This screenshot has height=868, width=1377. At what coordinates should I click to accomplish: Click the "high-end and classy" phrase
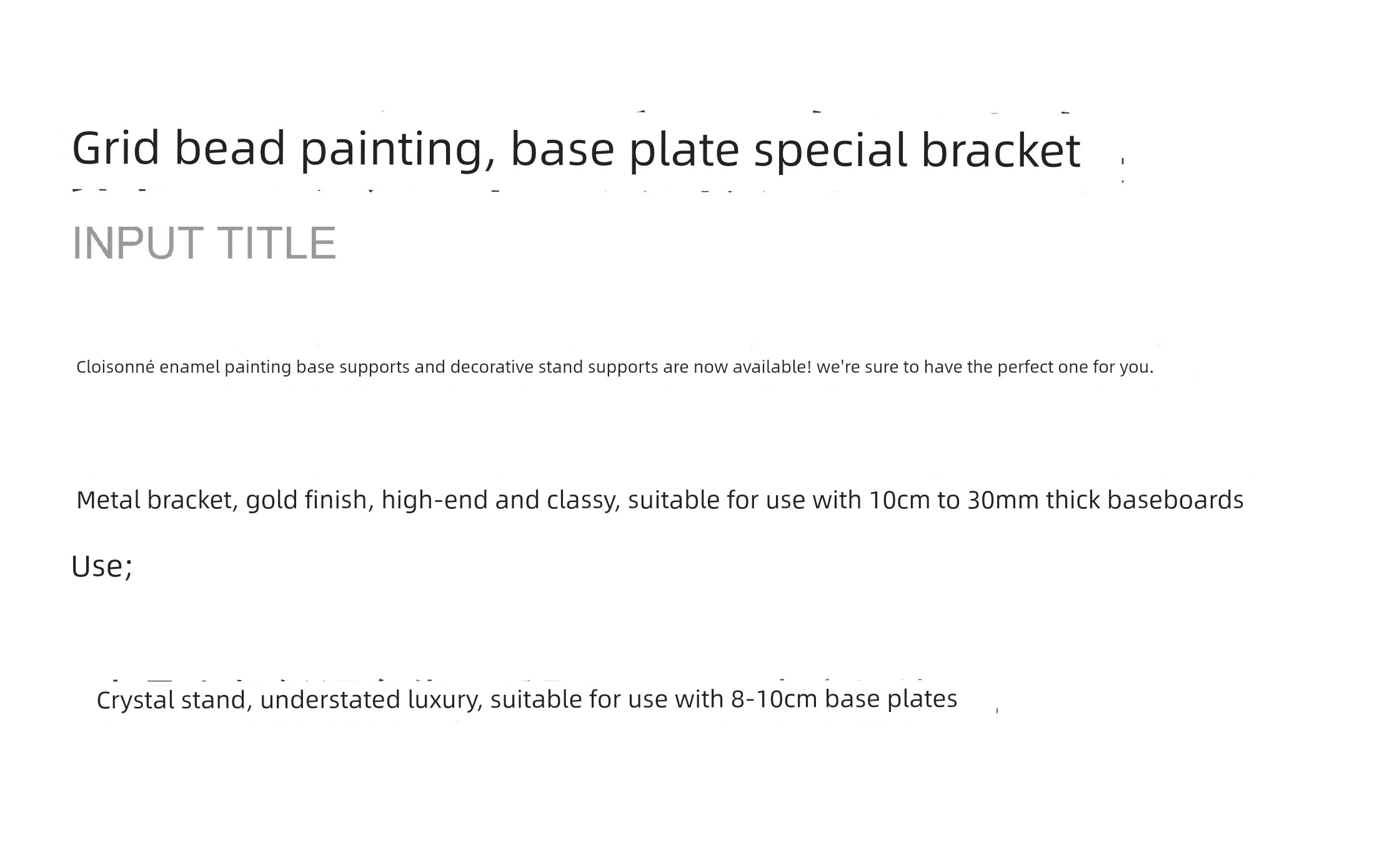click(498, 500)
